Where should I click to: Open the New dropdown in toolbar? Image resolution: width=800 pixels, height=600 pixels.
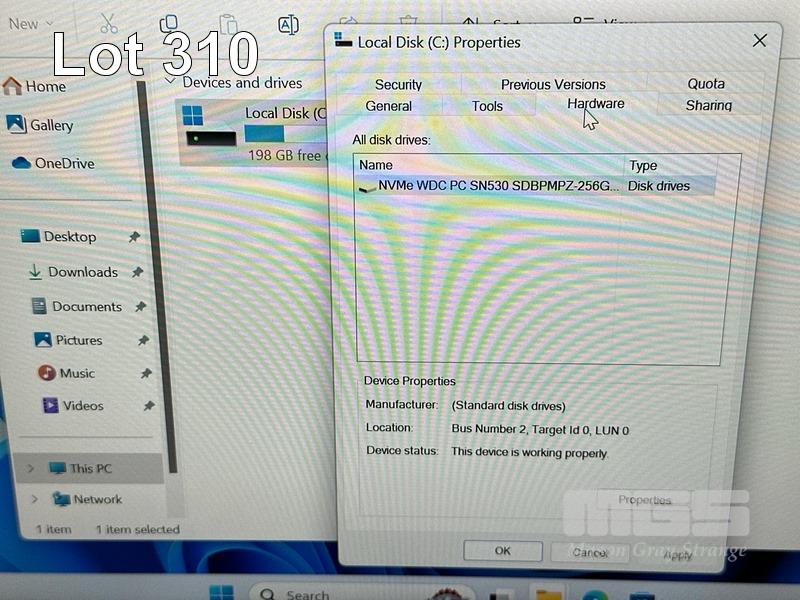tap(30, 23)
